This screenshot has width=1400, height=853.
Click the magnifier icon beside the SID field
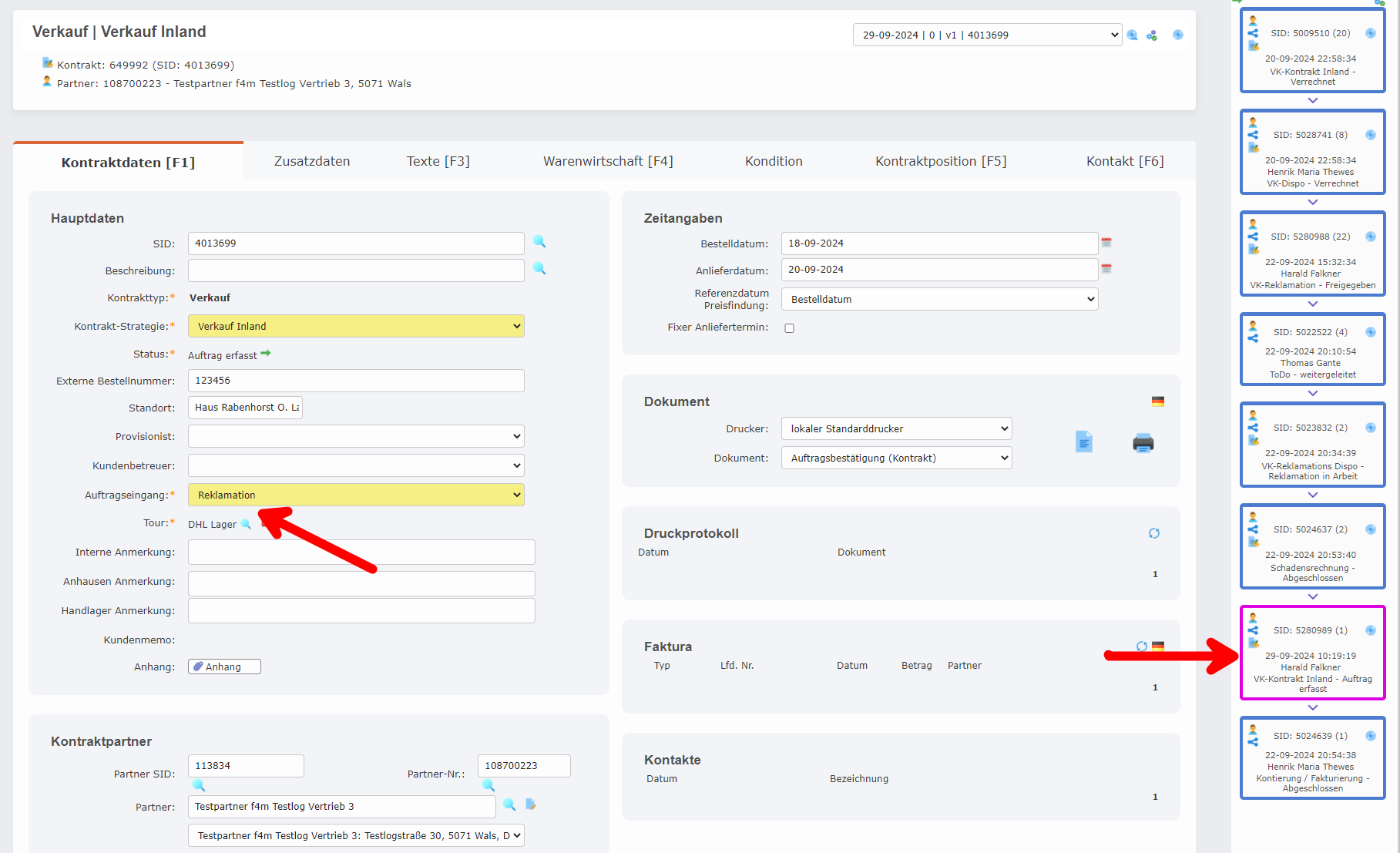click(539, 242)
